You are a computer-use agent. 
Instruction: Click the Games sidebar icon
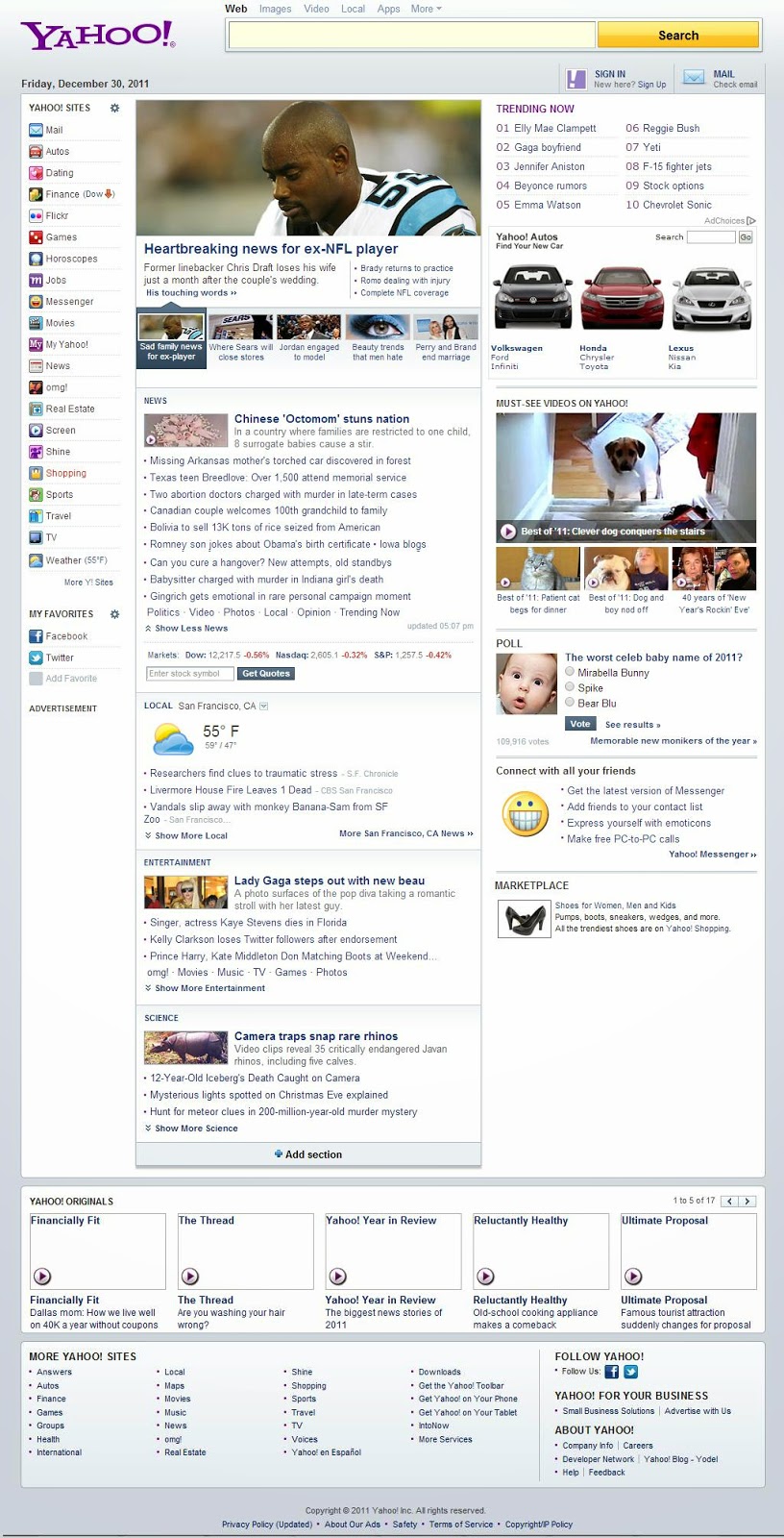36,236
